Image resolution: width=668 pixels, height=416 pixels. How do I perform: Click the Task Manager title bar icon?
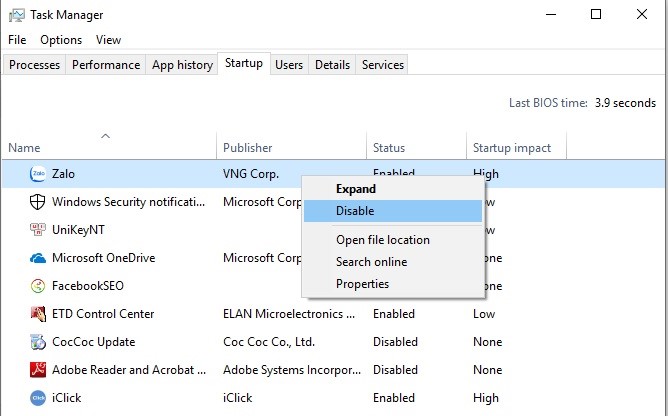(x=17, y=15)
